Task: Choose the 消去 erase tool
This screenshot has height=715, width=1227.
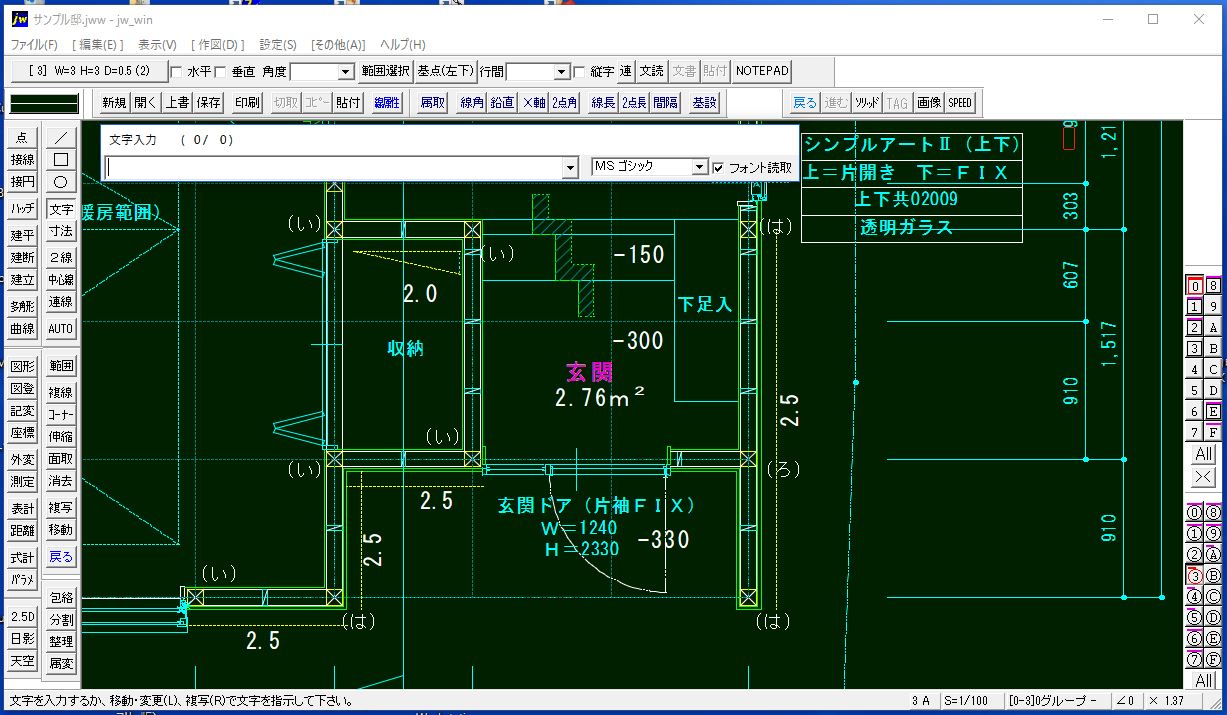Action: tap(61, 481)
